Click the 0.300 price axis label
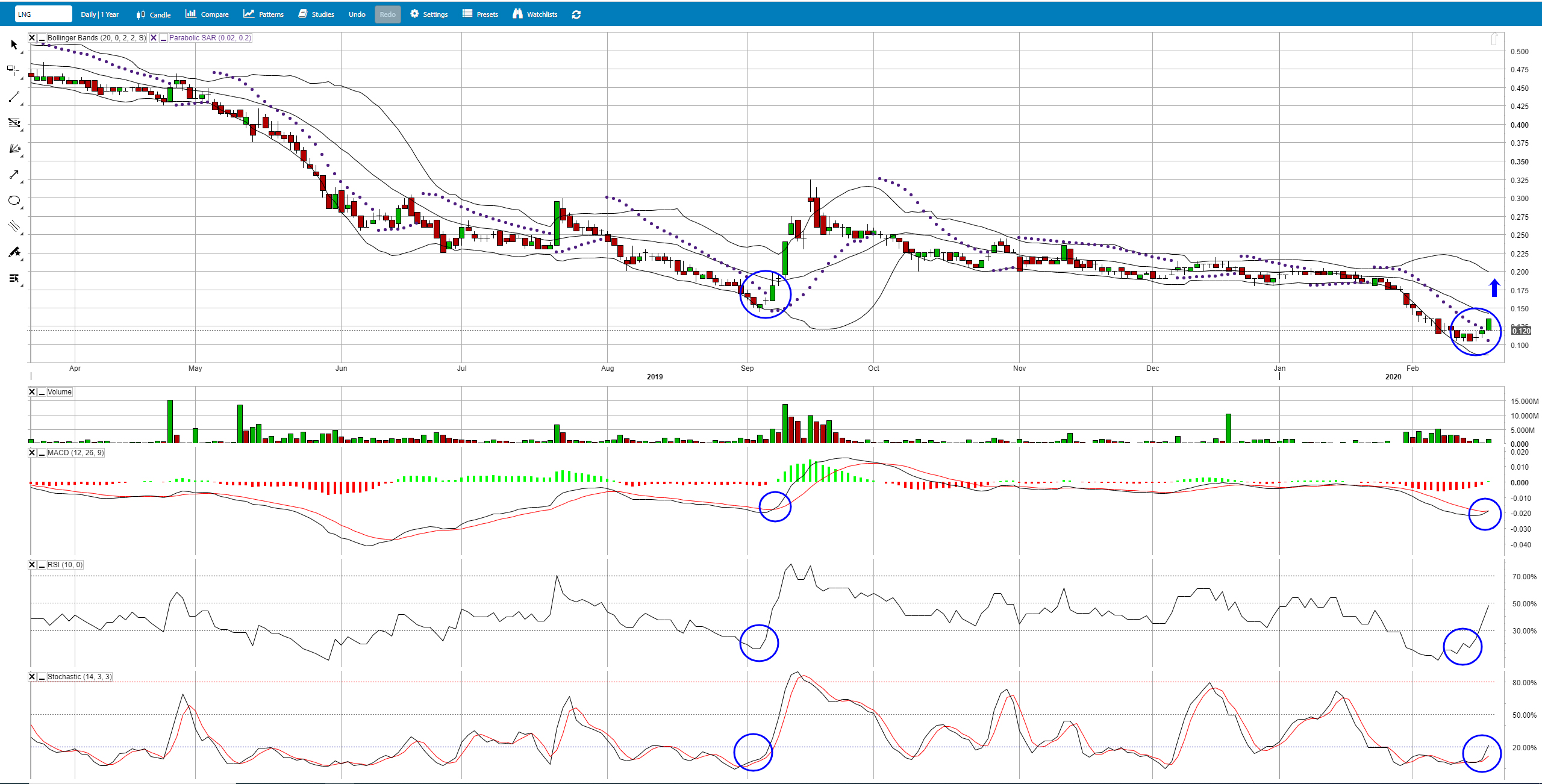This screenshot has height=784, width=1542. [x=1519, y=199]
